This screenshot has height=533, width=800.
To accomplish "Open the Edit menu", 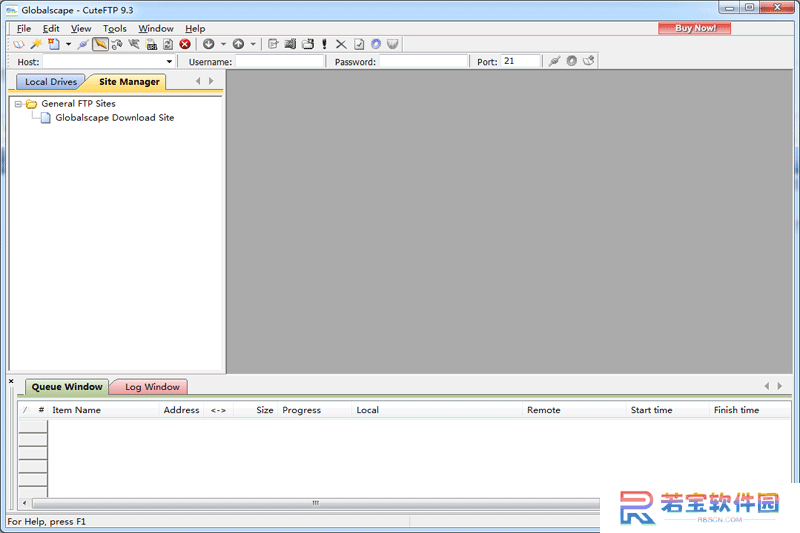I will pos(51,29).
